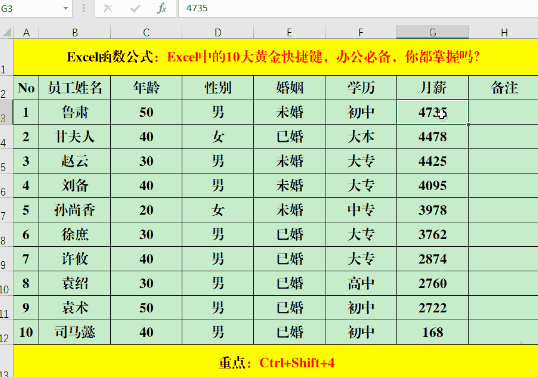This screenshot has height=377, width=538.
Task: Select the cell with name 司马懿
Action: point(75,332)
